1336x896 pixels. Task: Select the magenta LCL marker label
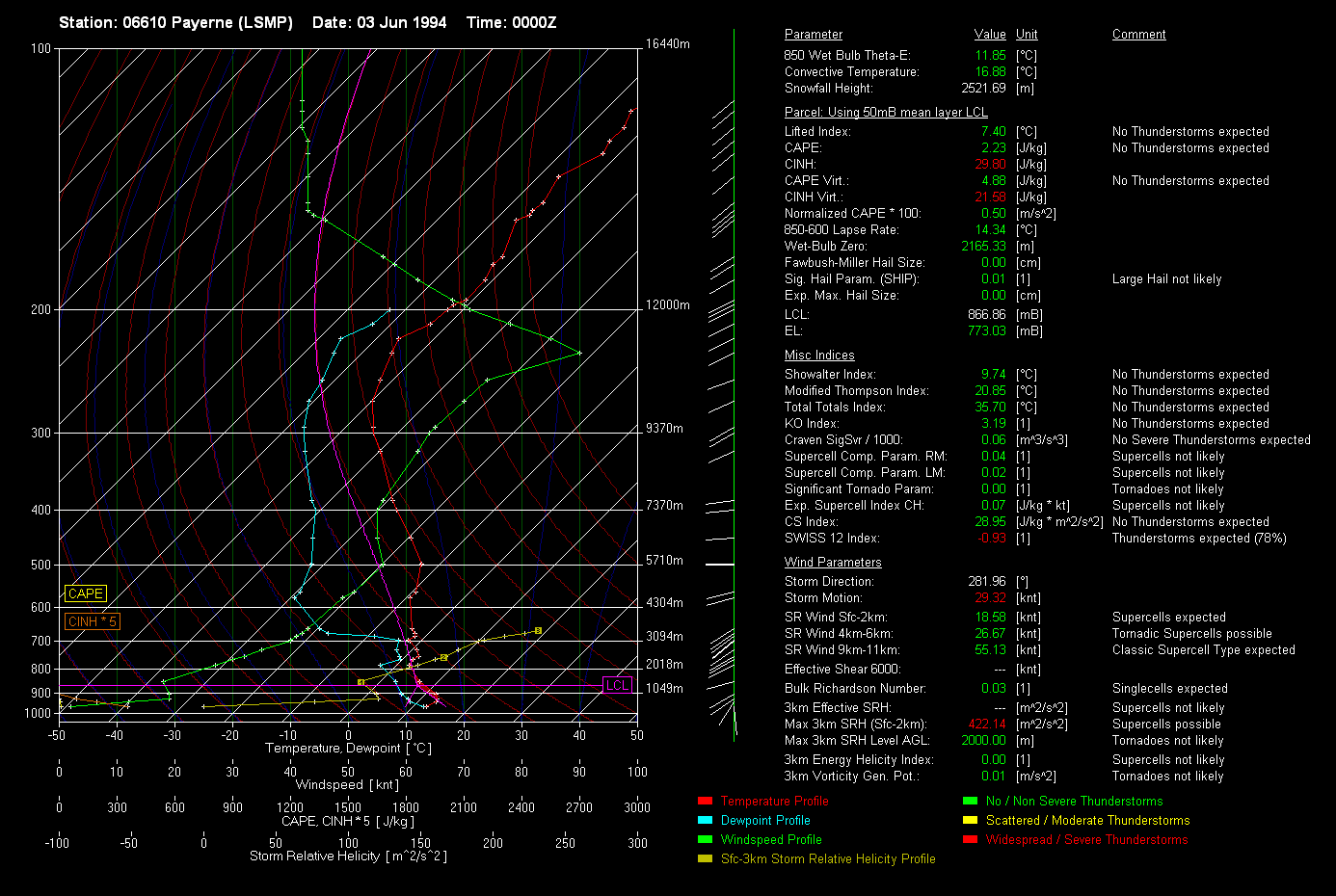point(617,685)
